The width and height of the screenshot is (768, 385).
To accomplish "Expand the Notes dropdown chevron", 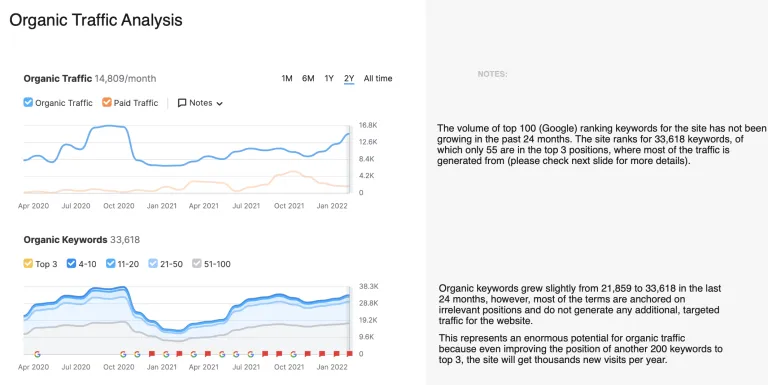I will click(x=219, y=104).
